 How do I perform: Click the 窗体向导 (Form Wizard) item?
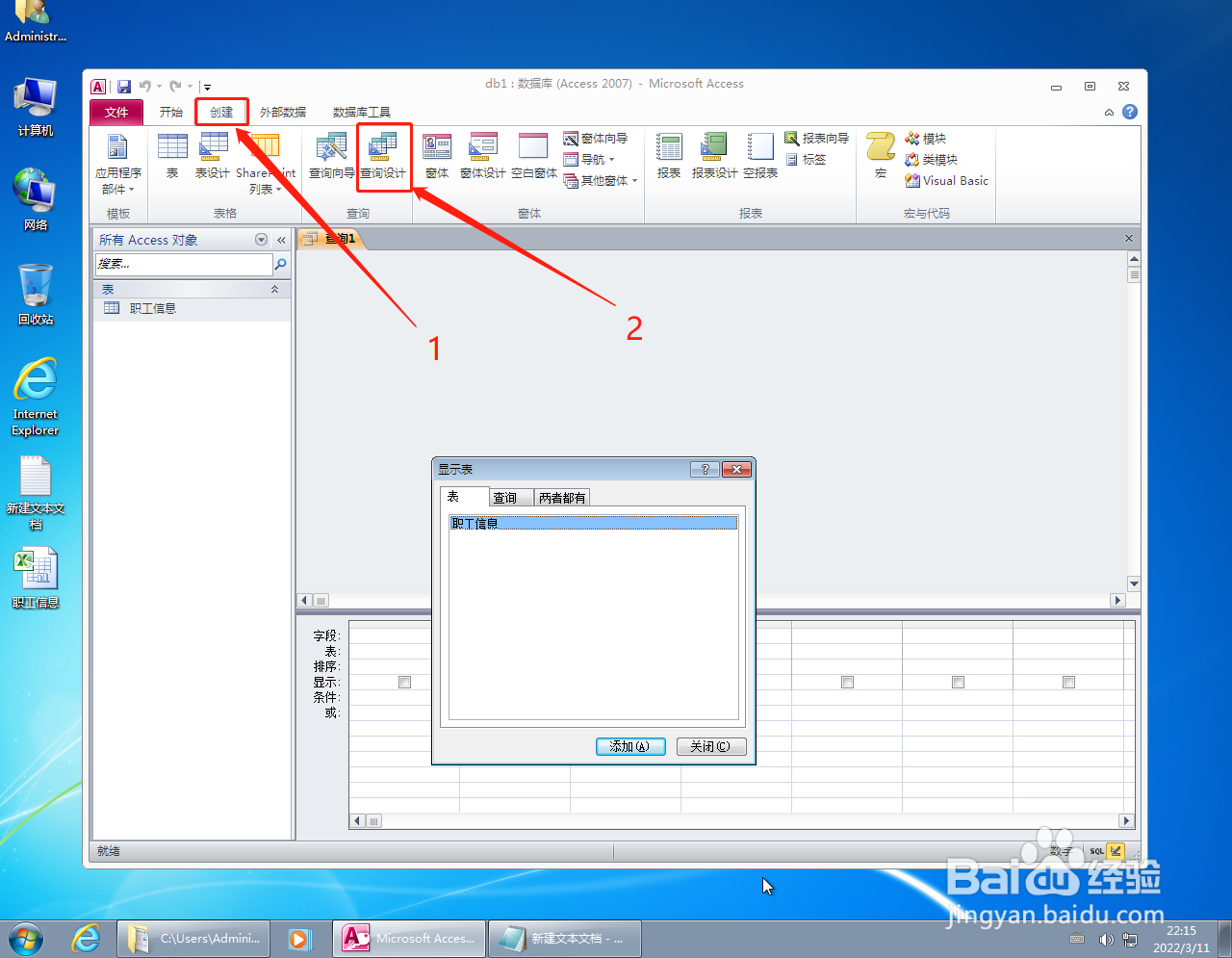[x=596, y=139]
